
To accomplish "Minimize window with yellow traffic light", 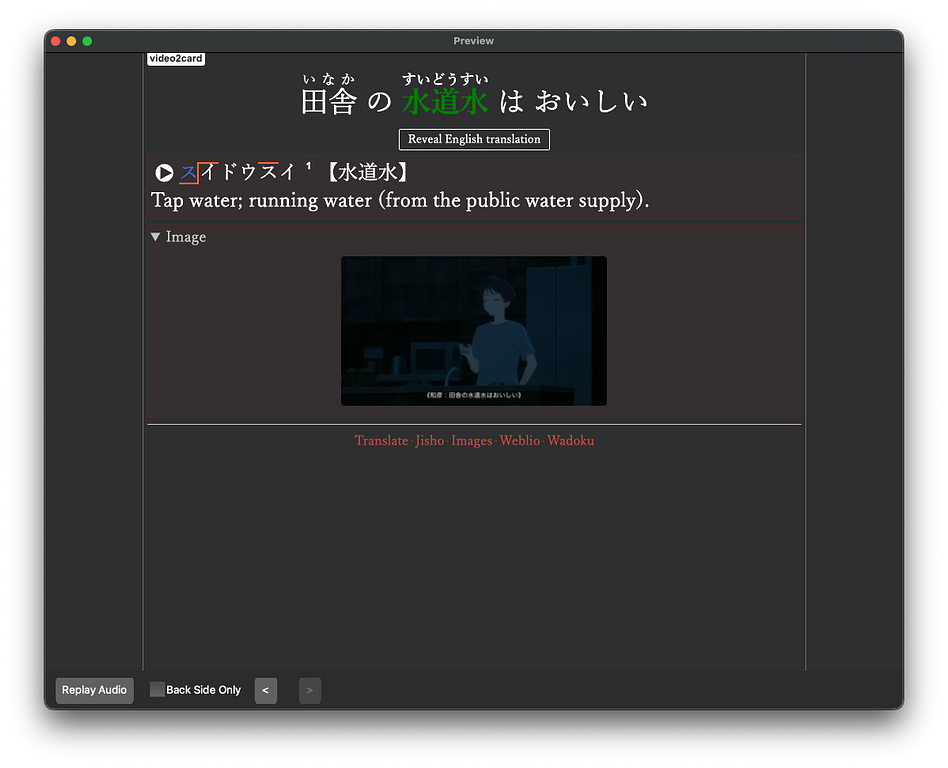I will (x=71, y=41).
